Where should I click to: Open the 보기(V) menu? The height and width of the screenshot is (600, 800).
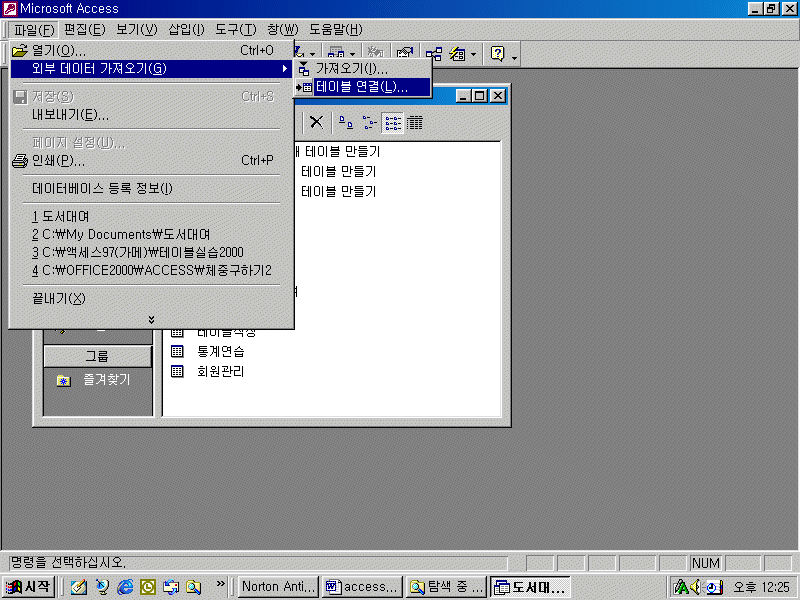(137, 30)
